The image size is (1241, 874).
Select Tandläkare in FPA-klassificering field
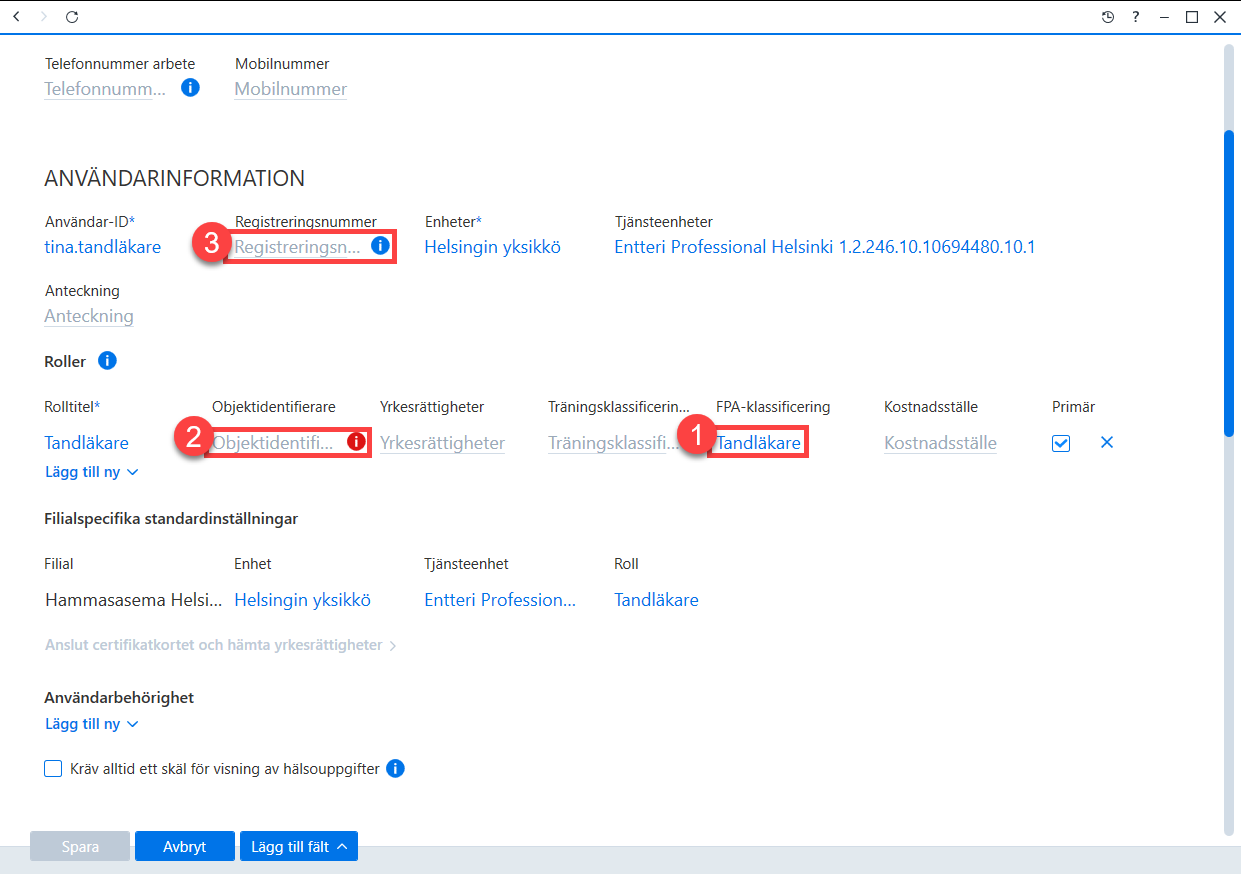pyautogui.click(x=758, y=442)
